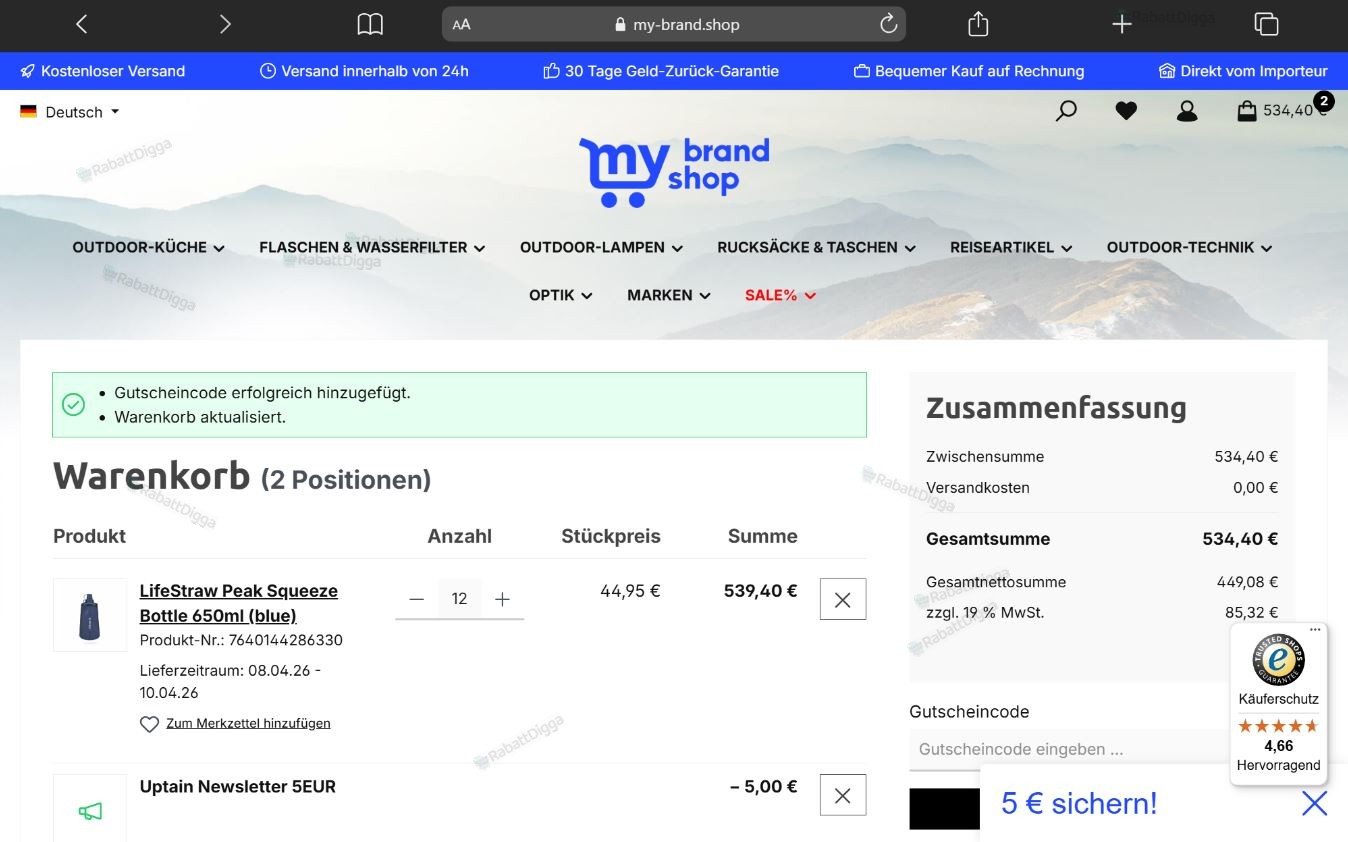
Task: Open the MARKEN menu
Action: point(669,295)
